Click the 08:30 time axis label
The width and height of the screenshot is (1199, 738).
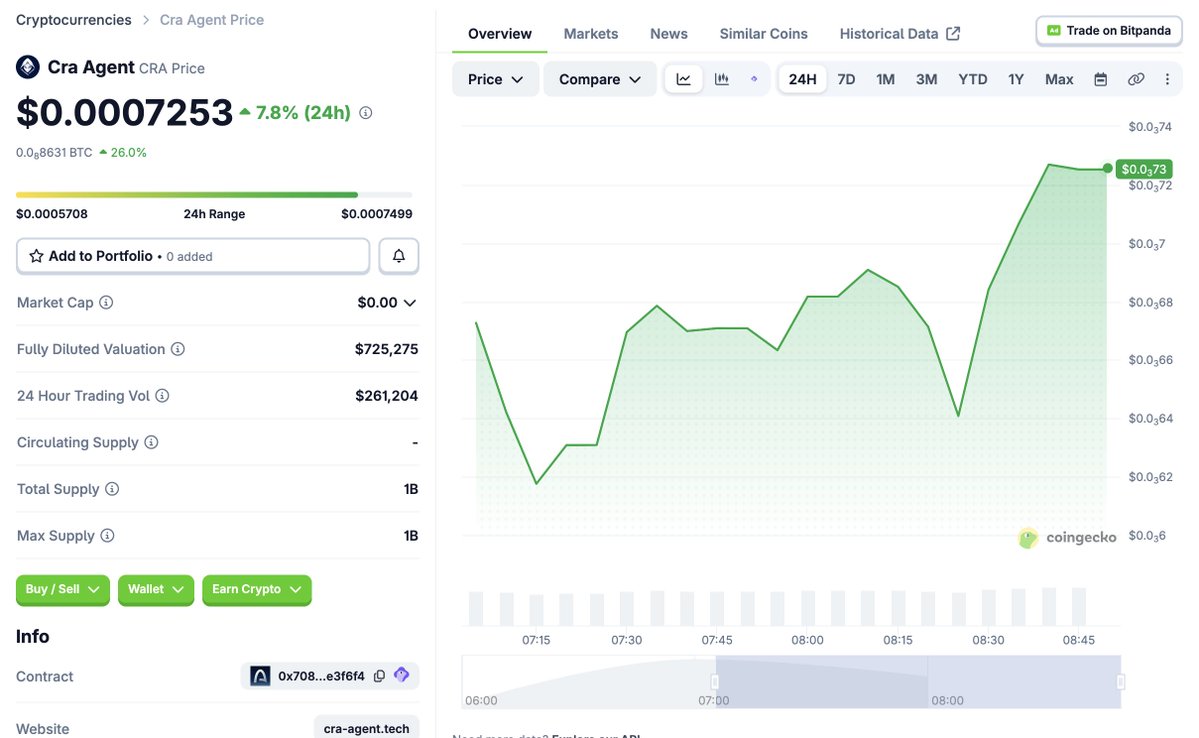pos(988,639)
